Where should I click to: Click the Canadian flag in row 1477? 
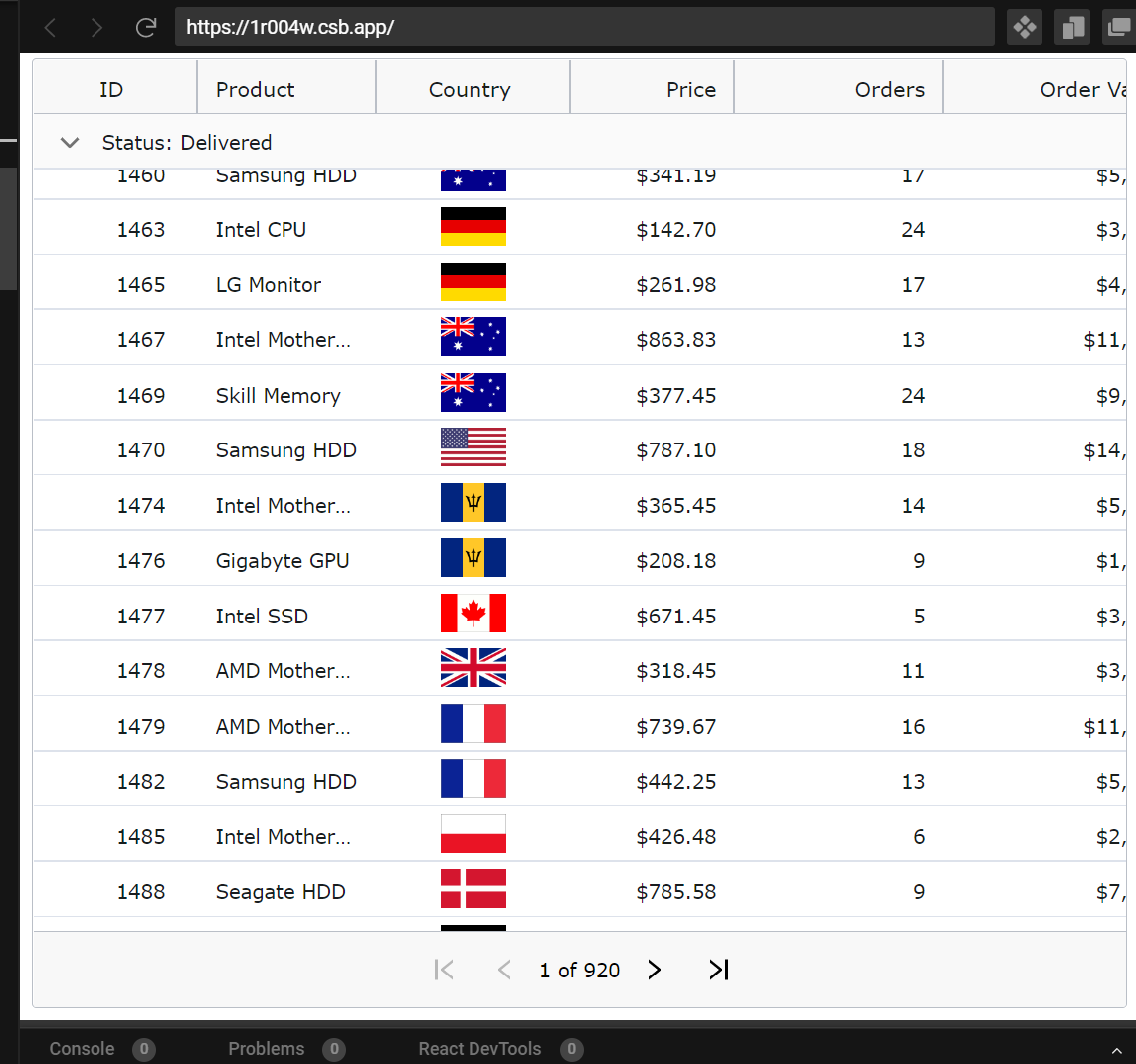tap(473, 613)
